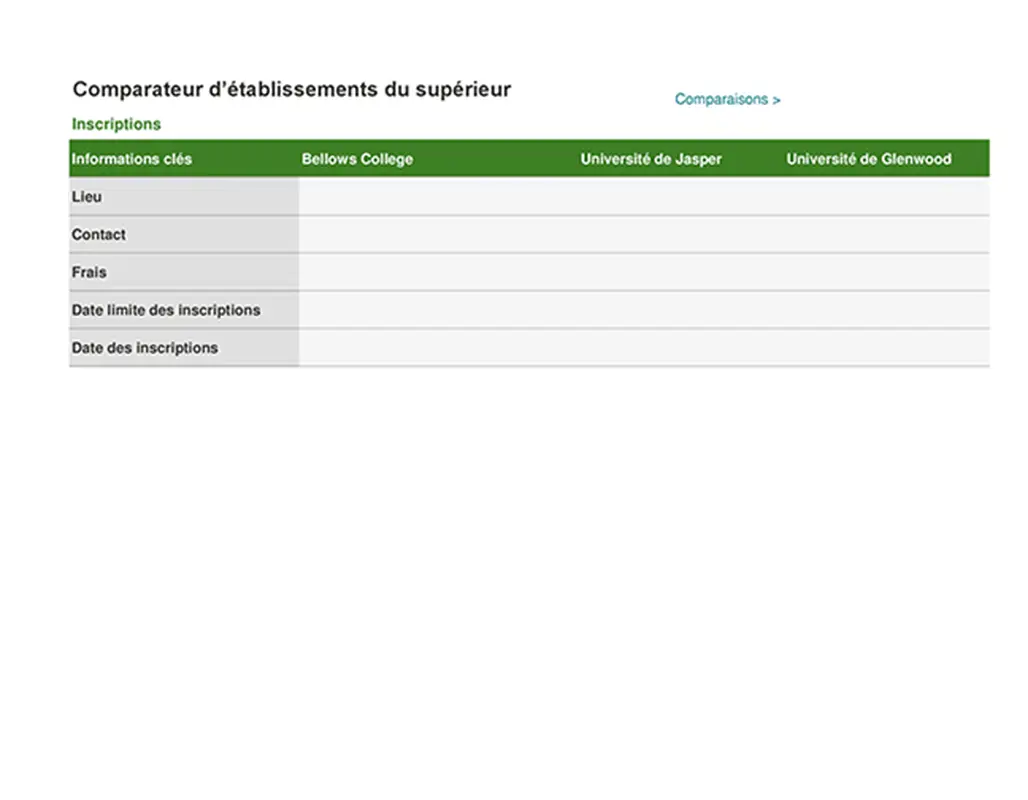
Task: Select the Contact row label
Action: tap(98, 234)
